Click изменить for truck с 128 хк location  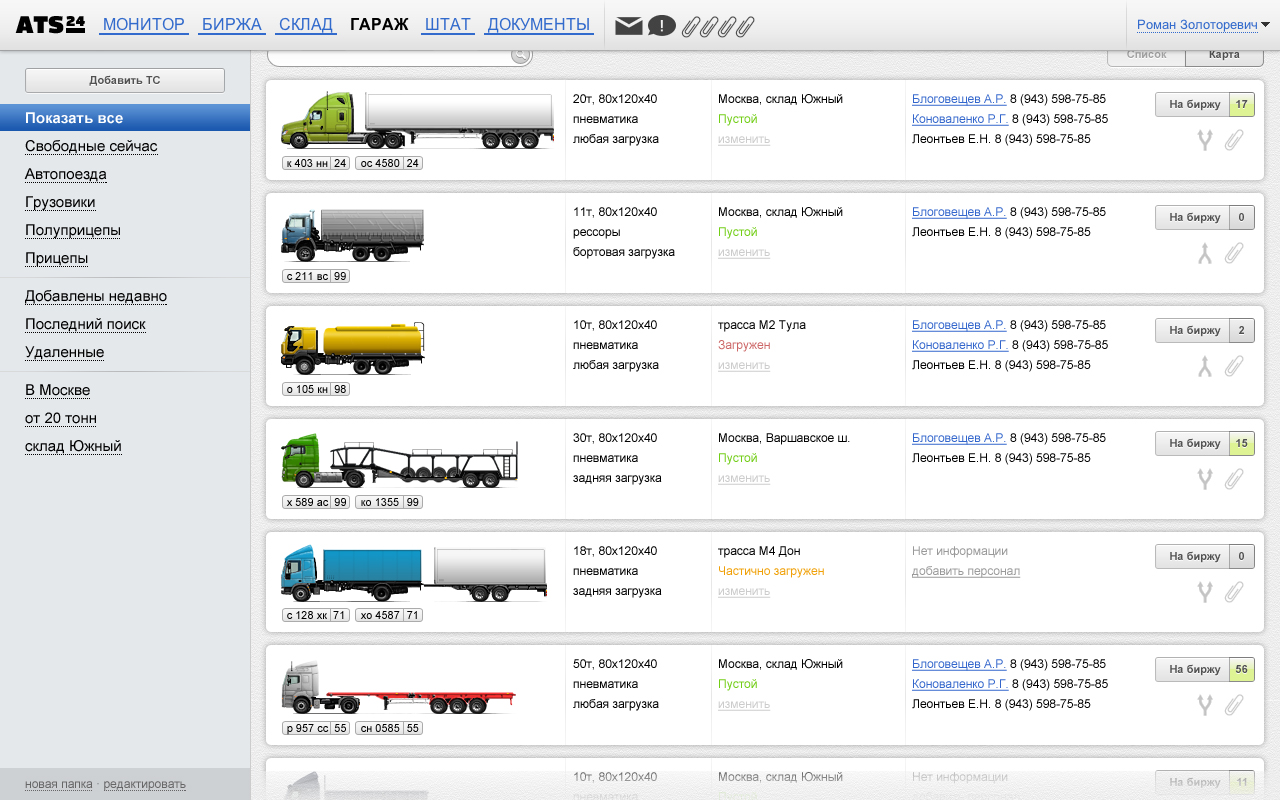(x=744, y=591)
